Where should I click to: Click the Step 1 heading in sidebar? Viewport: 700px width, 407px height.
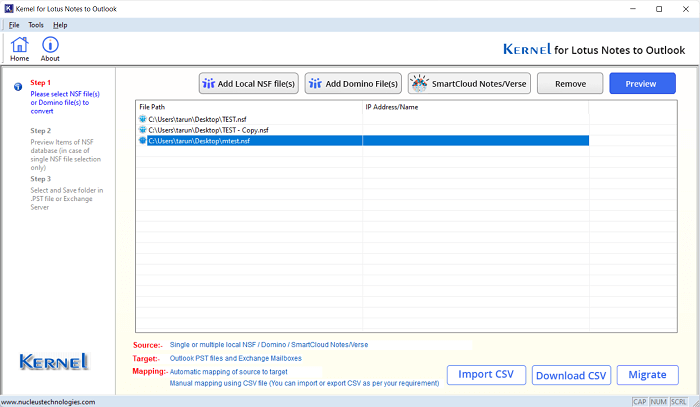[x=41, y=83]
